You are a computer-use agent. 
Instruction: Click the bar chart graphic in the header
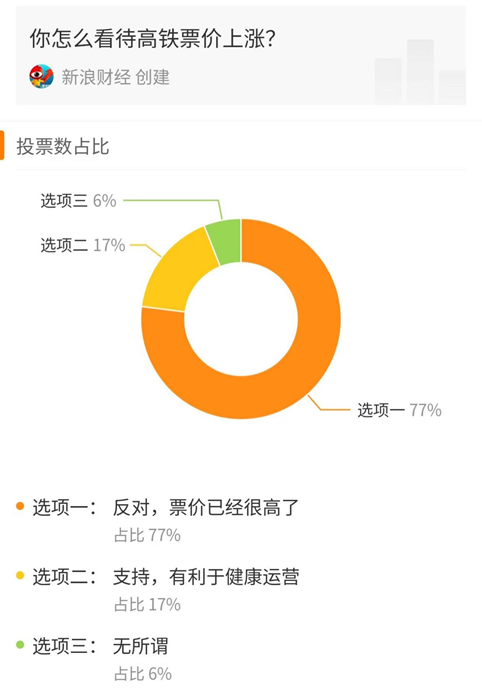tap(420, 72)
